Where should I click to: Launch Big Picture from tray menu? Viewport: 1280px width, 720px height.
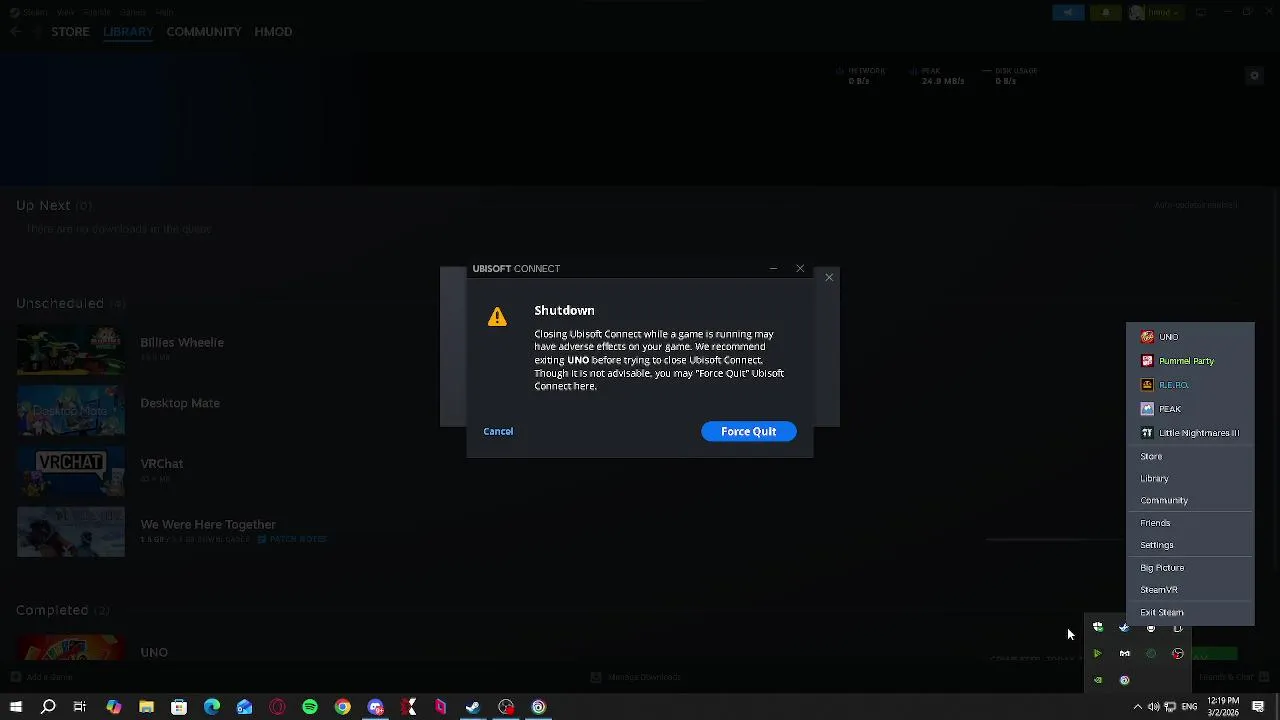click(x=1190, y=568)
